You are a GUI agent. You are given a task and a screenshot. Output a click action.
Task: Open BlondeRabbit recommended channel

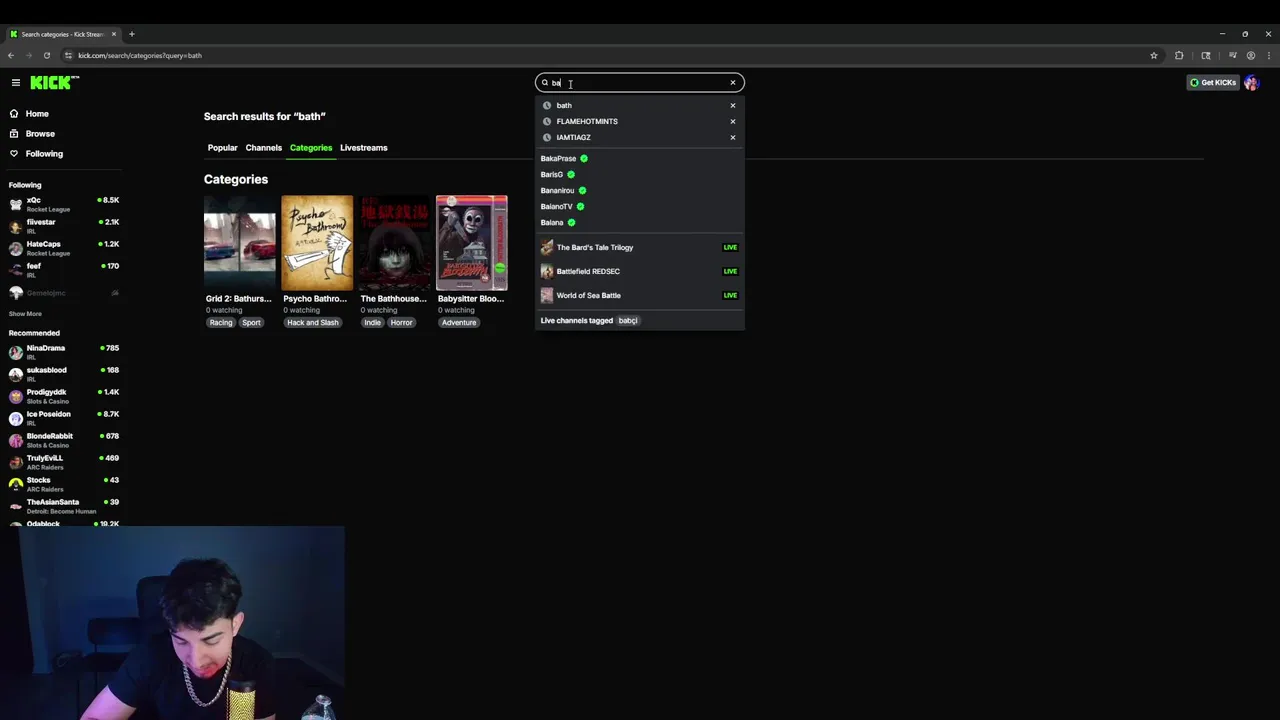(64, 440)
